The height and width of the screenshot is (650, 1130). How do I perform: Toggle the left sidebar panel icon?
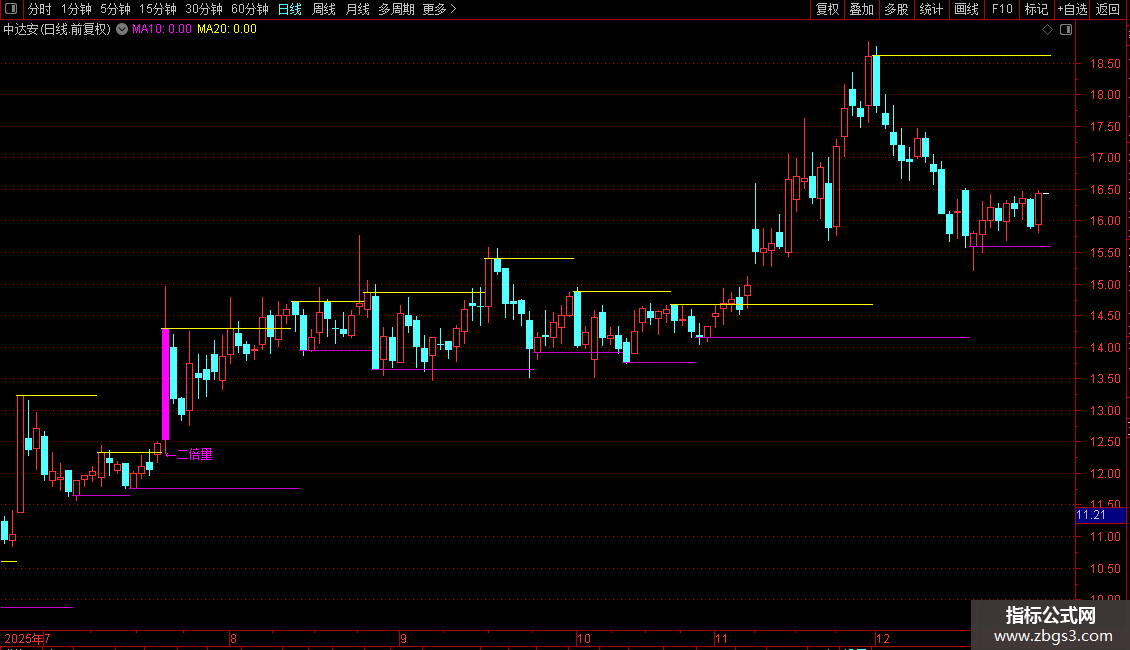click(11, 9)
